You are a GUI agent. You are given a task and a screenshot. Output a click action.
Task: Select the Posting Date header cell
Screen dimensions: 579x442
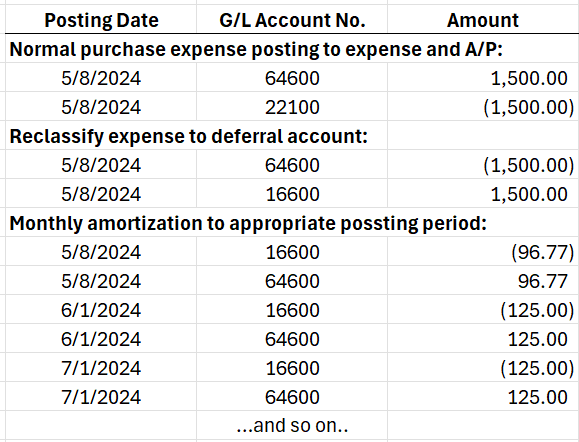pyautogui.click(x=101, y=20)
